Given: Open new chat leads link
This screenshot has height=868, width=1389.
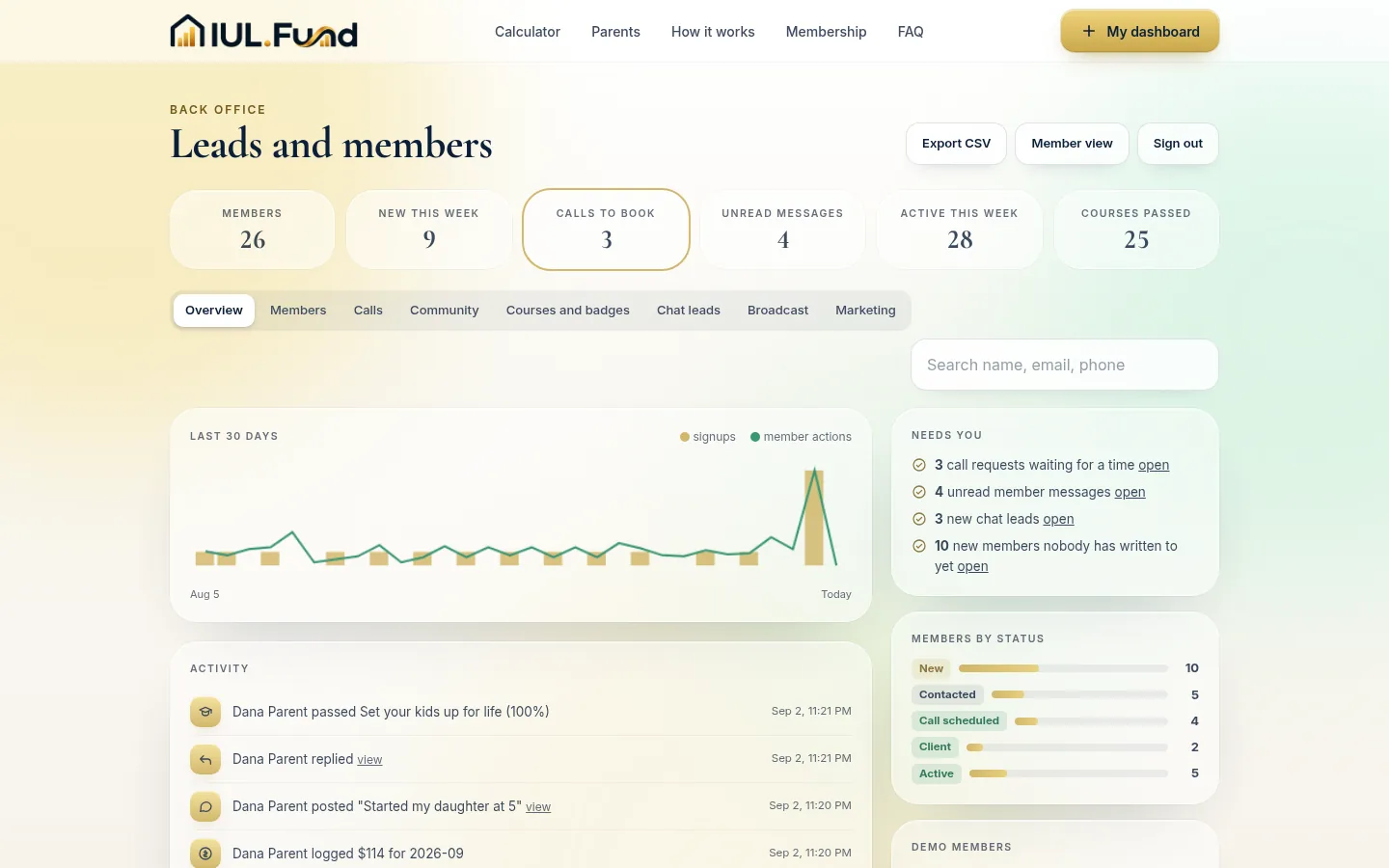Looking at the screenshot, I should coord(1058,519).
